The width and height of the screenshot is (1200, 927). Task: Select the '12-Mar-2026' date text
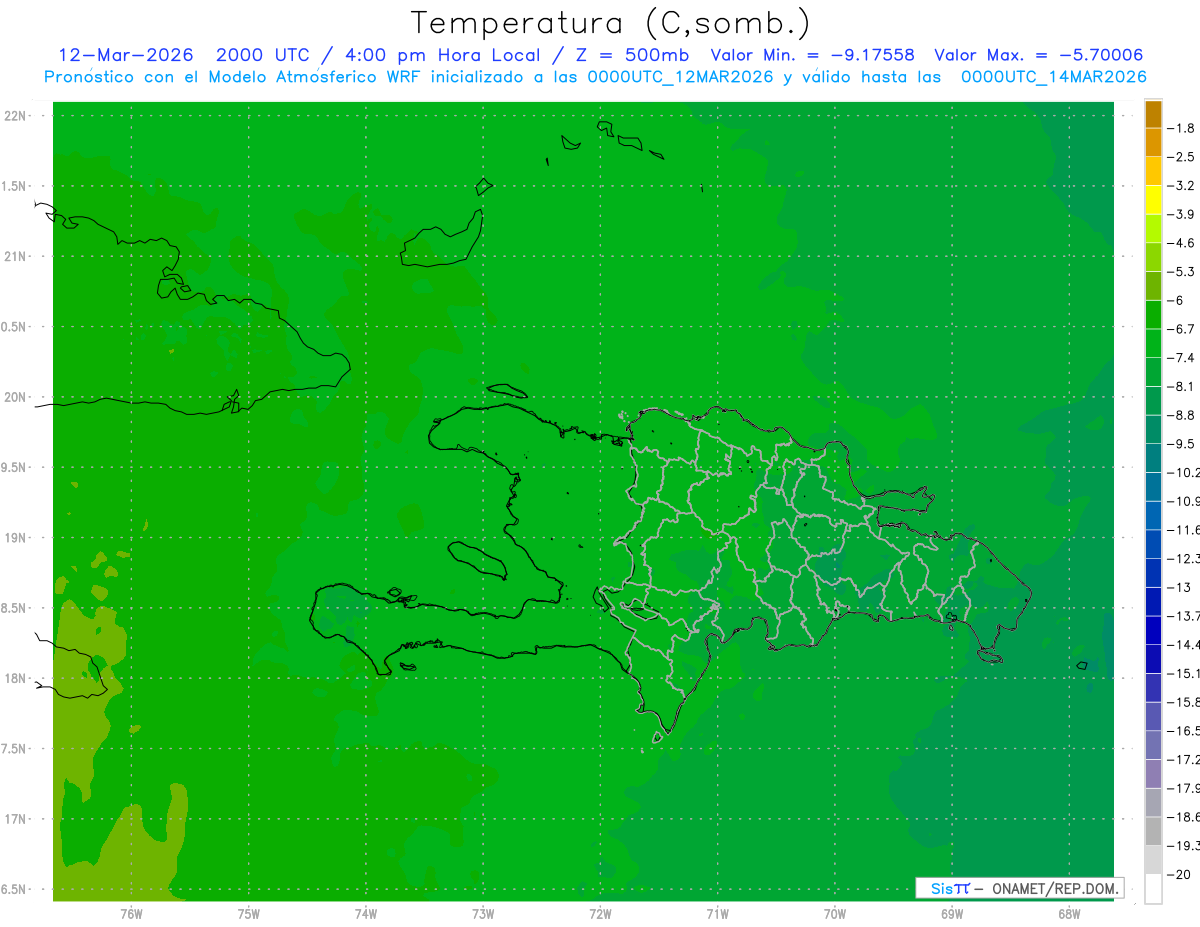point(127,55)
